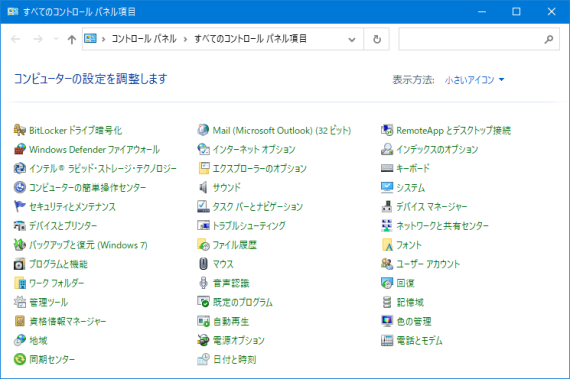This screenshot has width=570, height=379.
Task: Open the ワーク フォルダー icon
Action: [20, 283]
